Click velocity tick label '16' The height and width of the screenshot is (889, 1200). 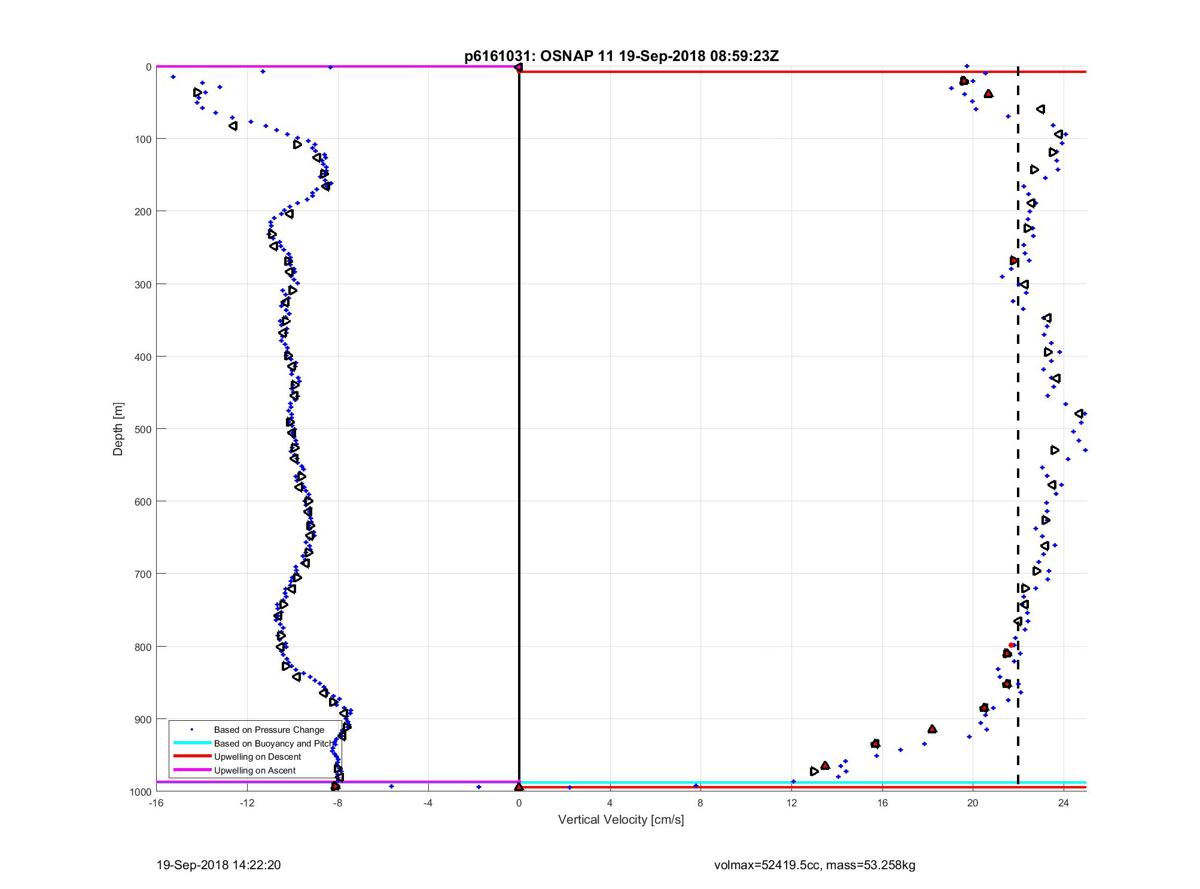point(882,803)
